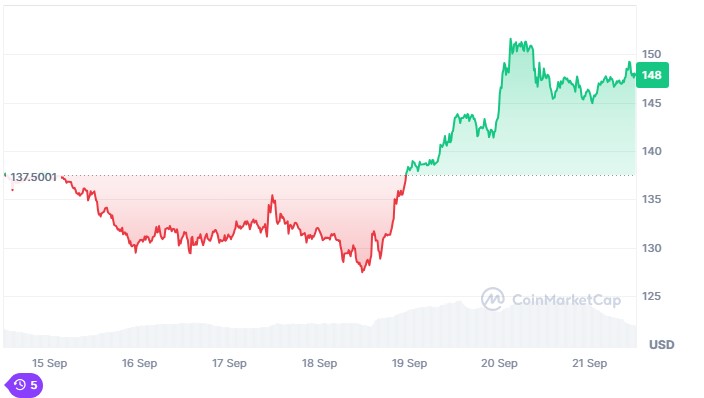Screen dimensions: 704x398
Task: Click the USD currency label
Action: [x=662, y=345]
